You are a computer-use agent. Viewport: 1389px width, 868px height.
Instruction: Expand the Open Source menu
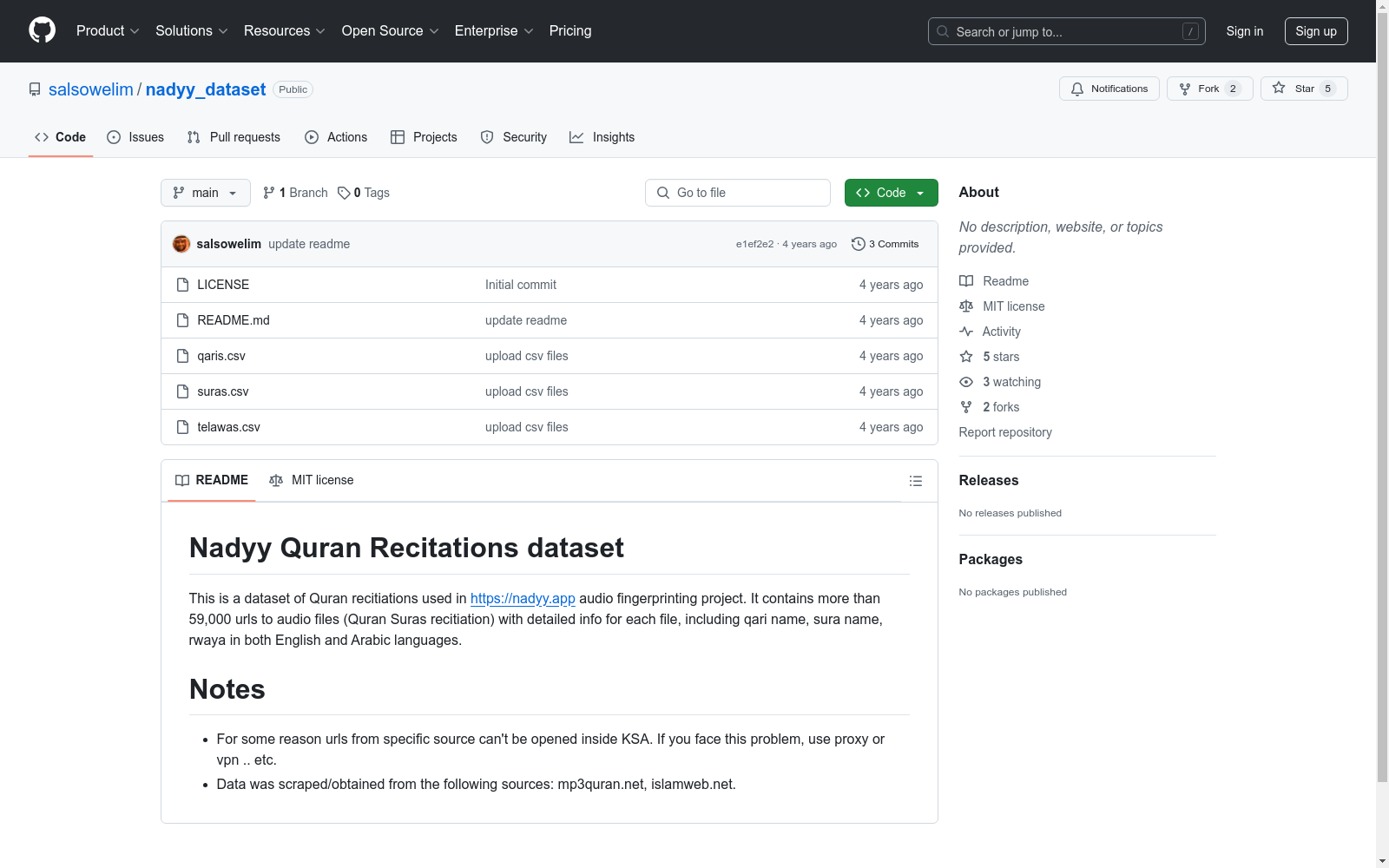tap(391, 31)
